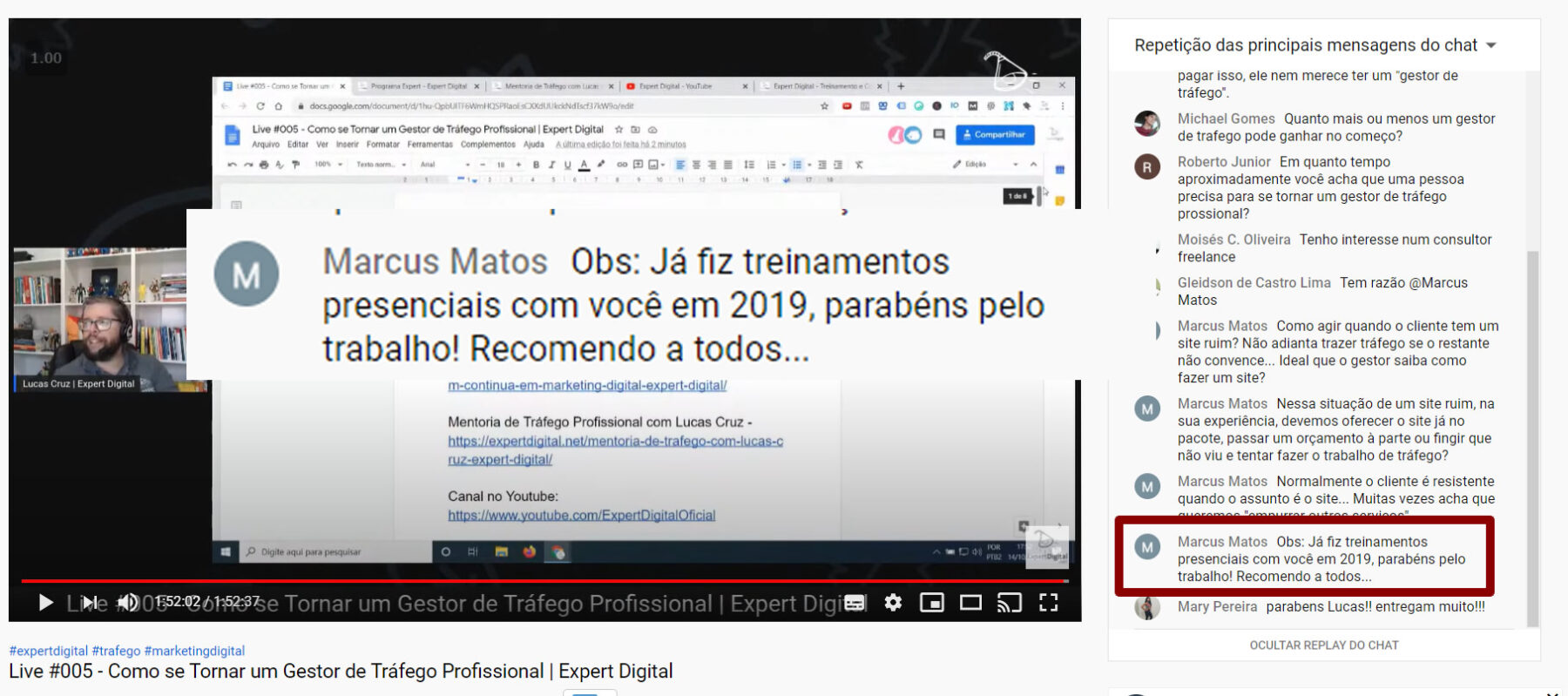1568x696 pixels.
Task: Select the Gleidson de Castro Lima name
Action: 1254,283
